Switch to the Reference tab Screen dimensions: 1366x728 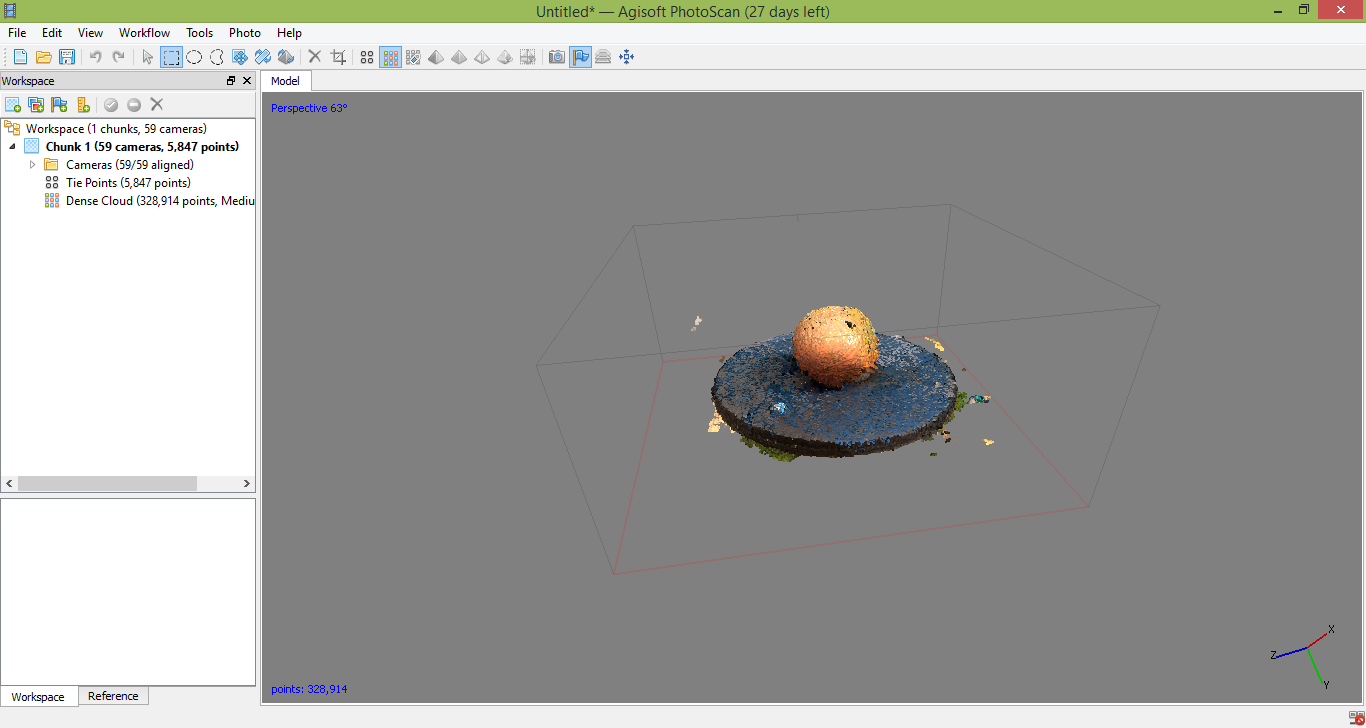point(113,696)
